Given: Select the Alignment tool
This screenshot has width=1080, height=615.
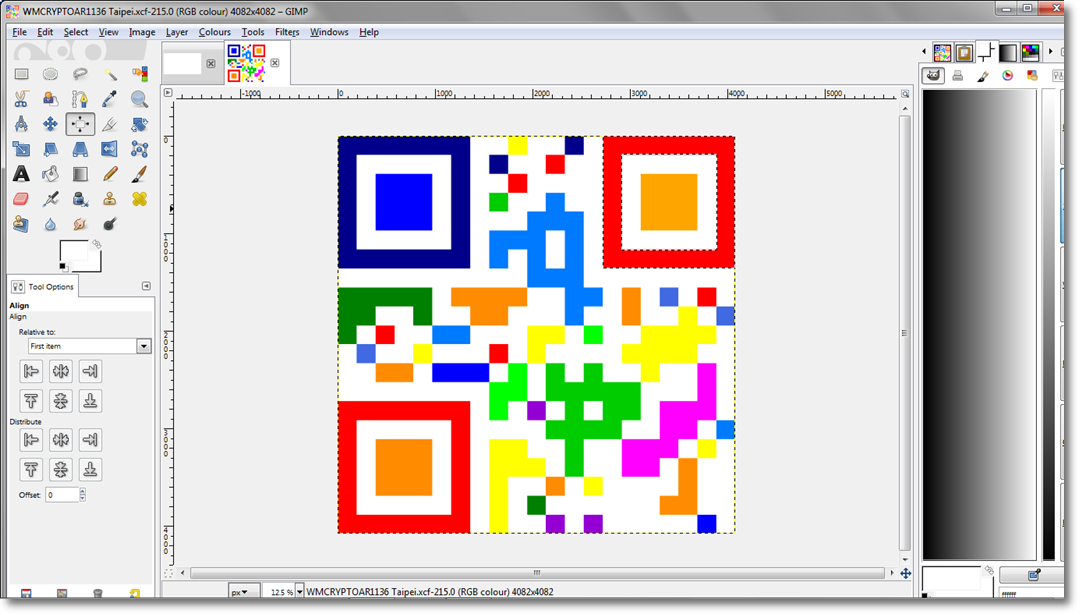Looking at the screenshot, I should pyautogui.click(x=80, y=124).
